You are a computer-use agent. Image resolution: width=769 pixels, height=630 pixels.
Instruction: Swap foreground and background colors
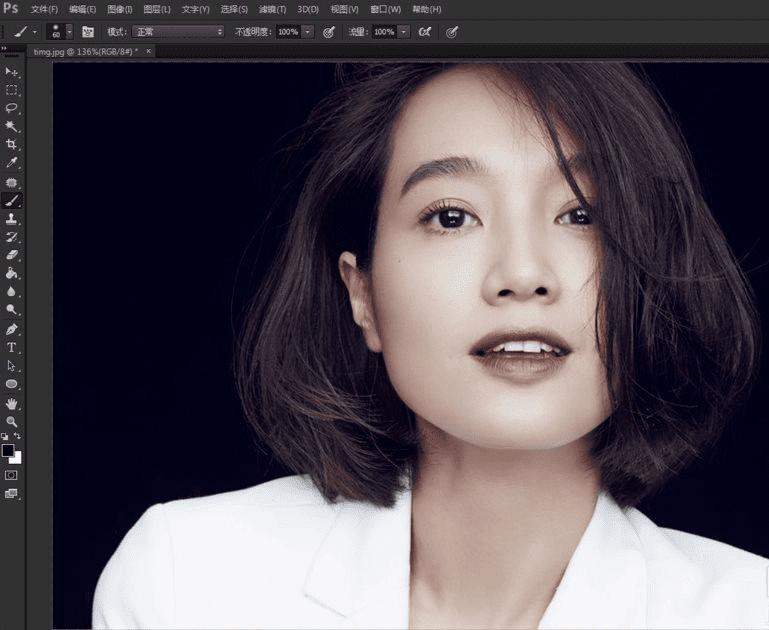(19, 437)
